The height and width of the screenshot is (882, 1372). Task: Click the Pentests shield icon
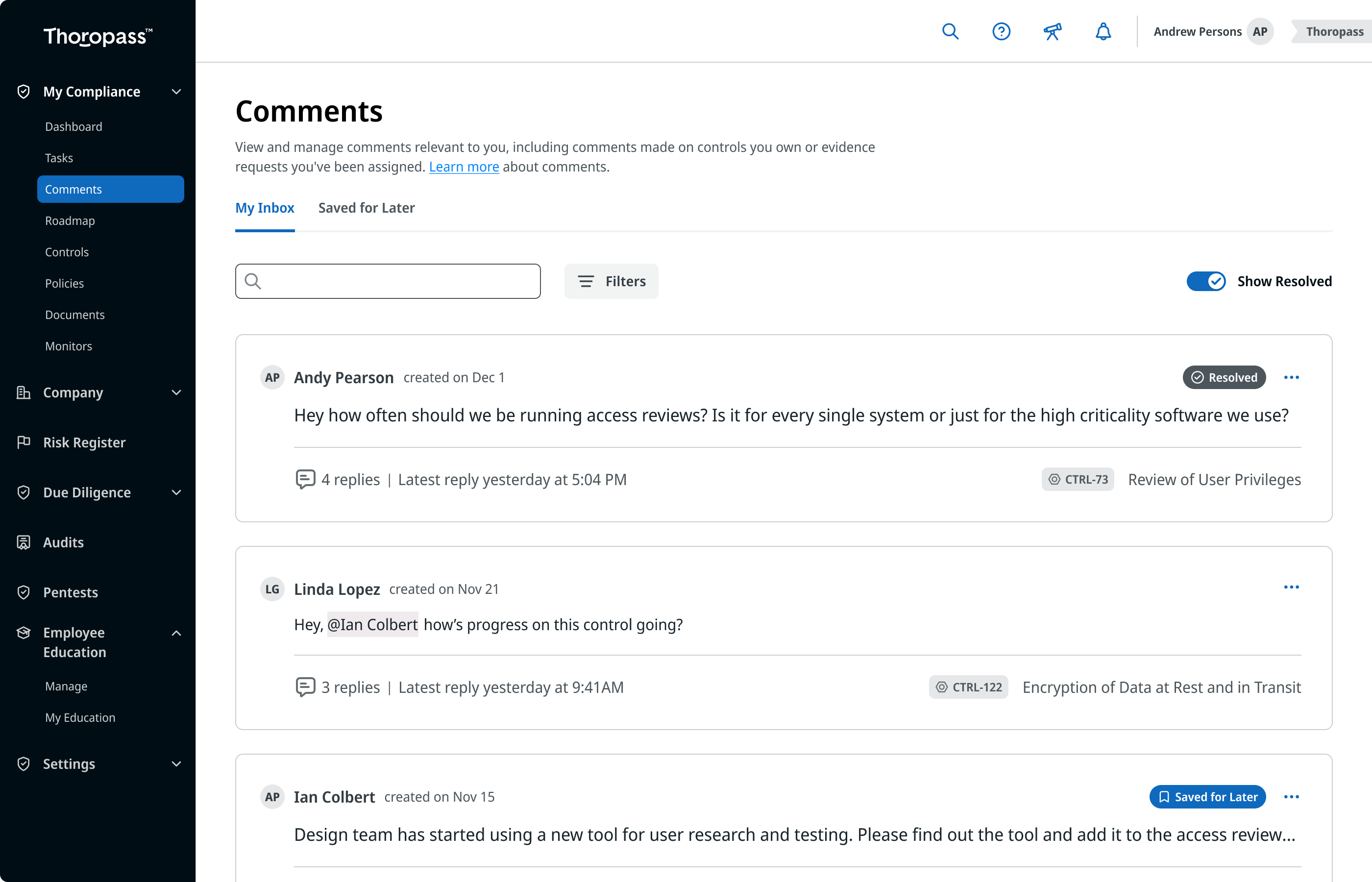[24, 592]
